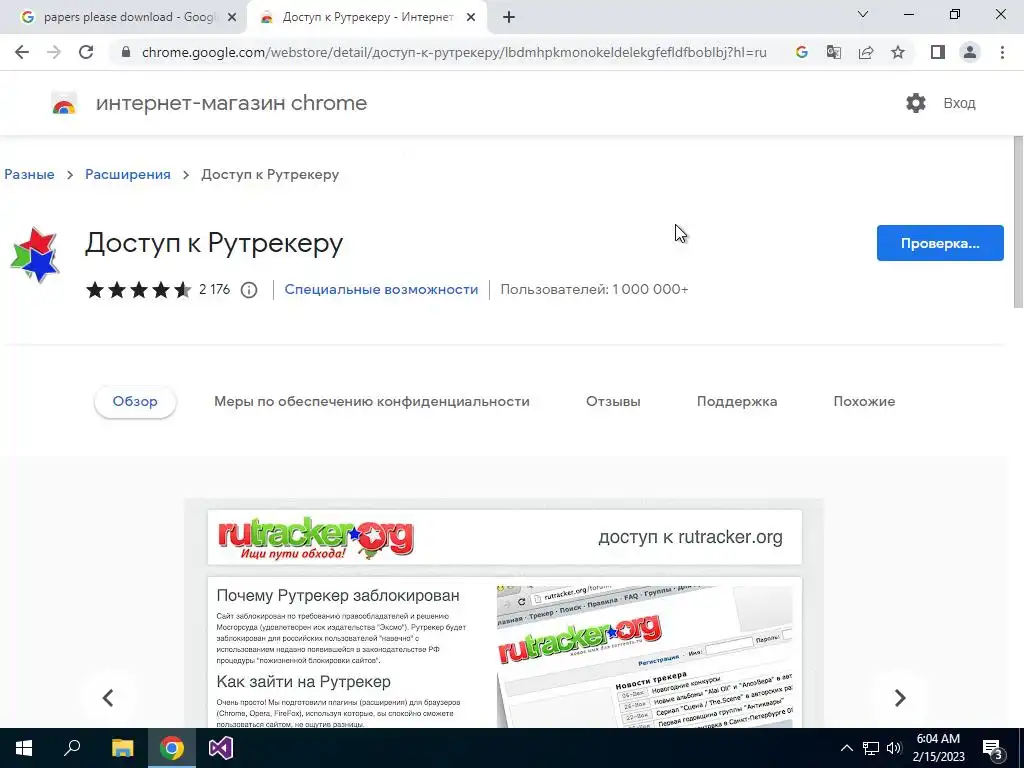Show previous screenshot with left arrow
The image size is (1024, 768).
[x=108, y=697]
